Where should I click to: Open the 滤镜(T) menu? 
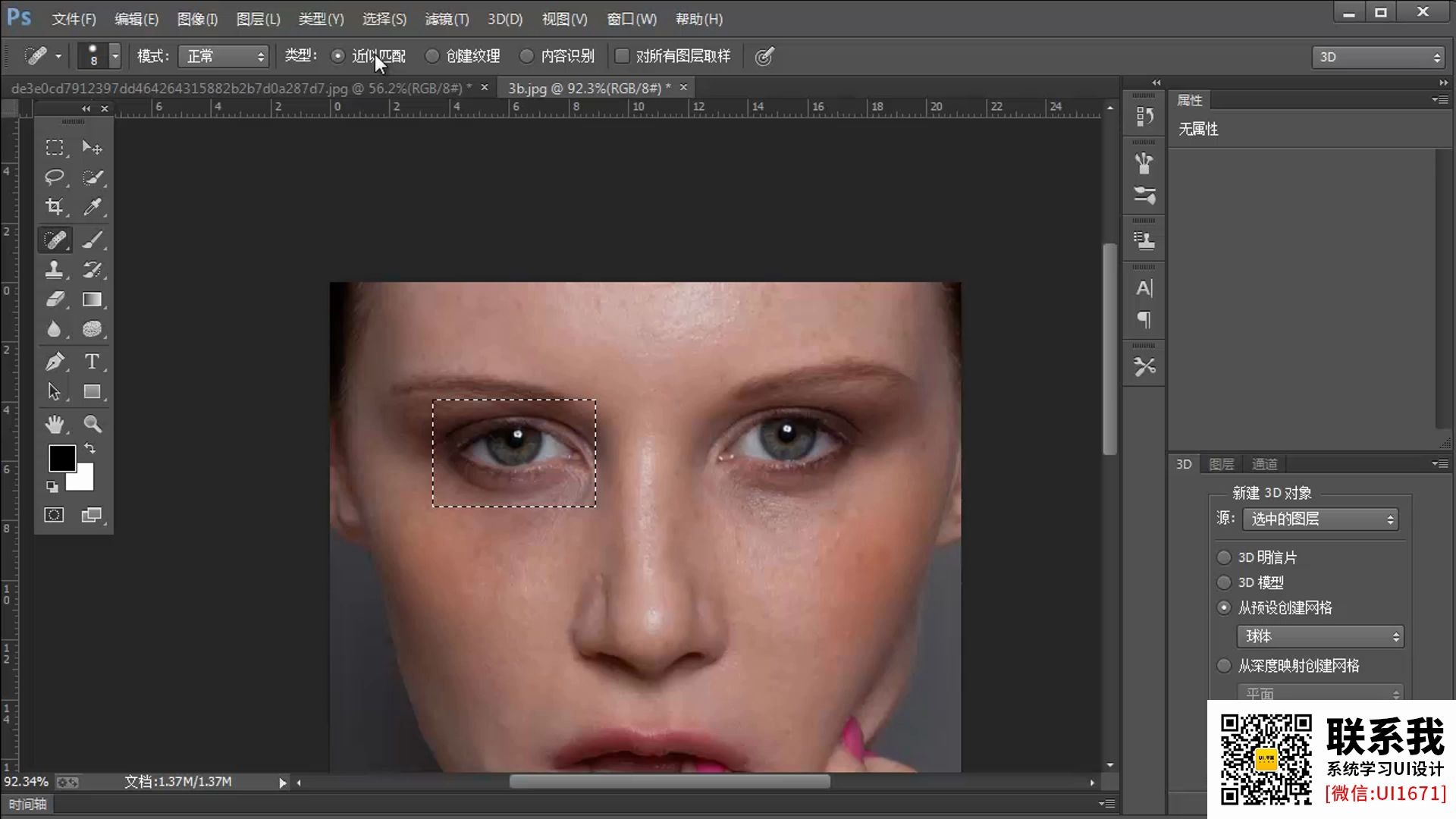[447, 19]
